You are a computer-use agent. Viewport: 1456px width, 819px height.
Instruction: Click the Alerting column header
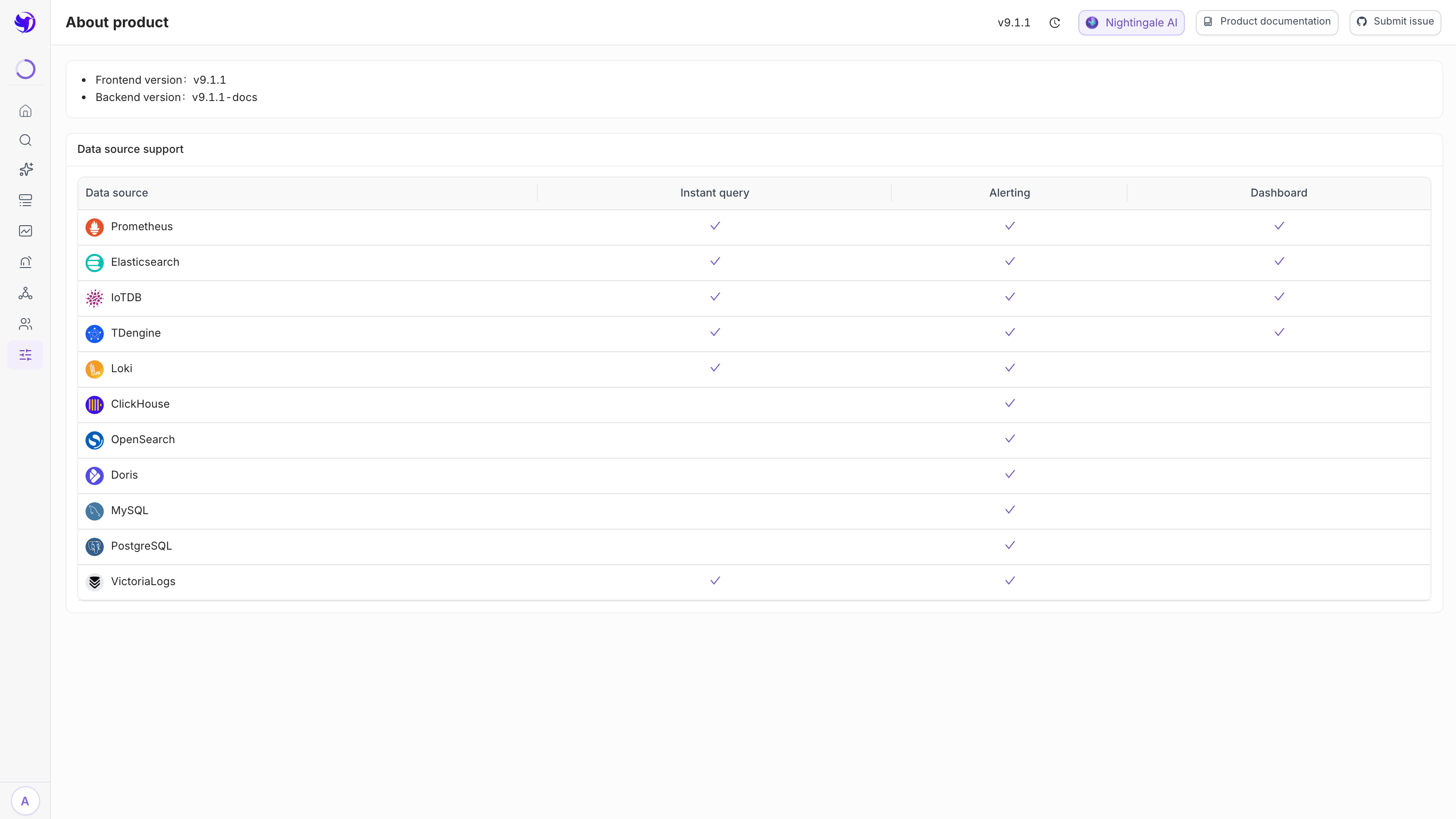point(1010,193)
